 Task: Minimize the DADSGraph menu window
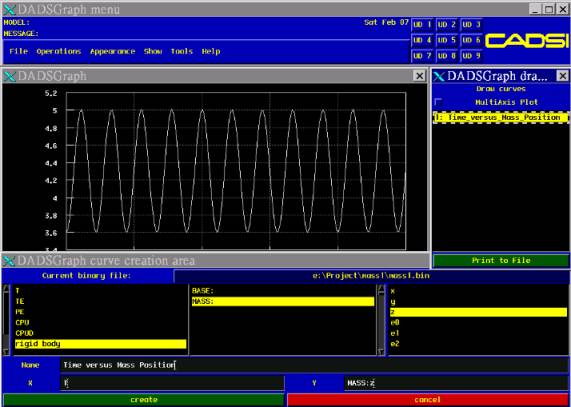pos(535,9)
